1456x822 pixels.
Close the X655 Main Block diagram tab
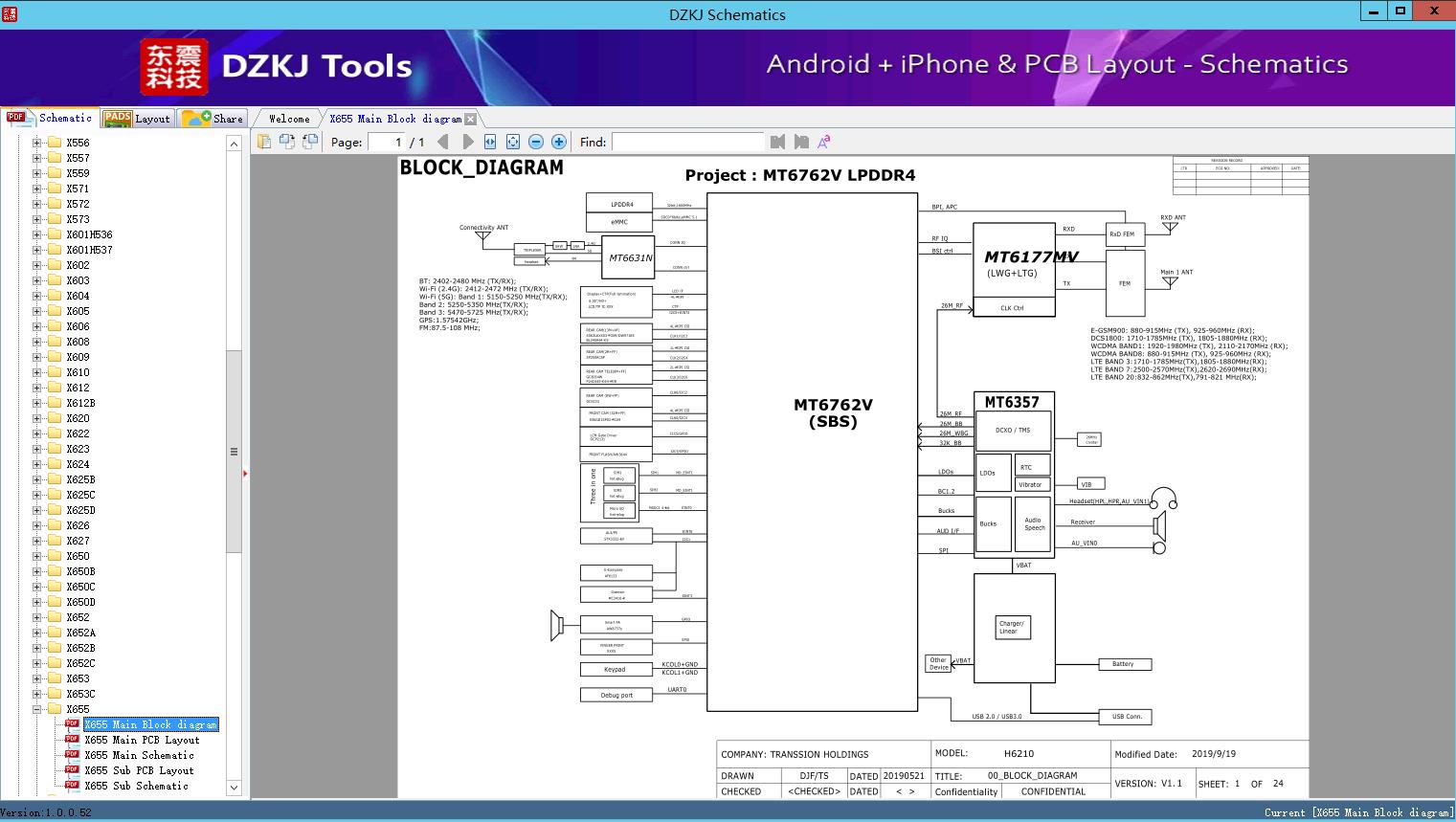pos(468,118)
